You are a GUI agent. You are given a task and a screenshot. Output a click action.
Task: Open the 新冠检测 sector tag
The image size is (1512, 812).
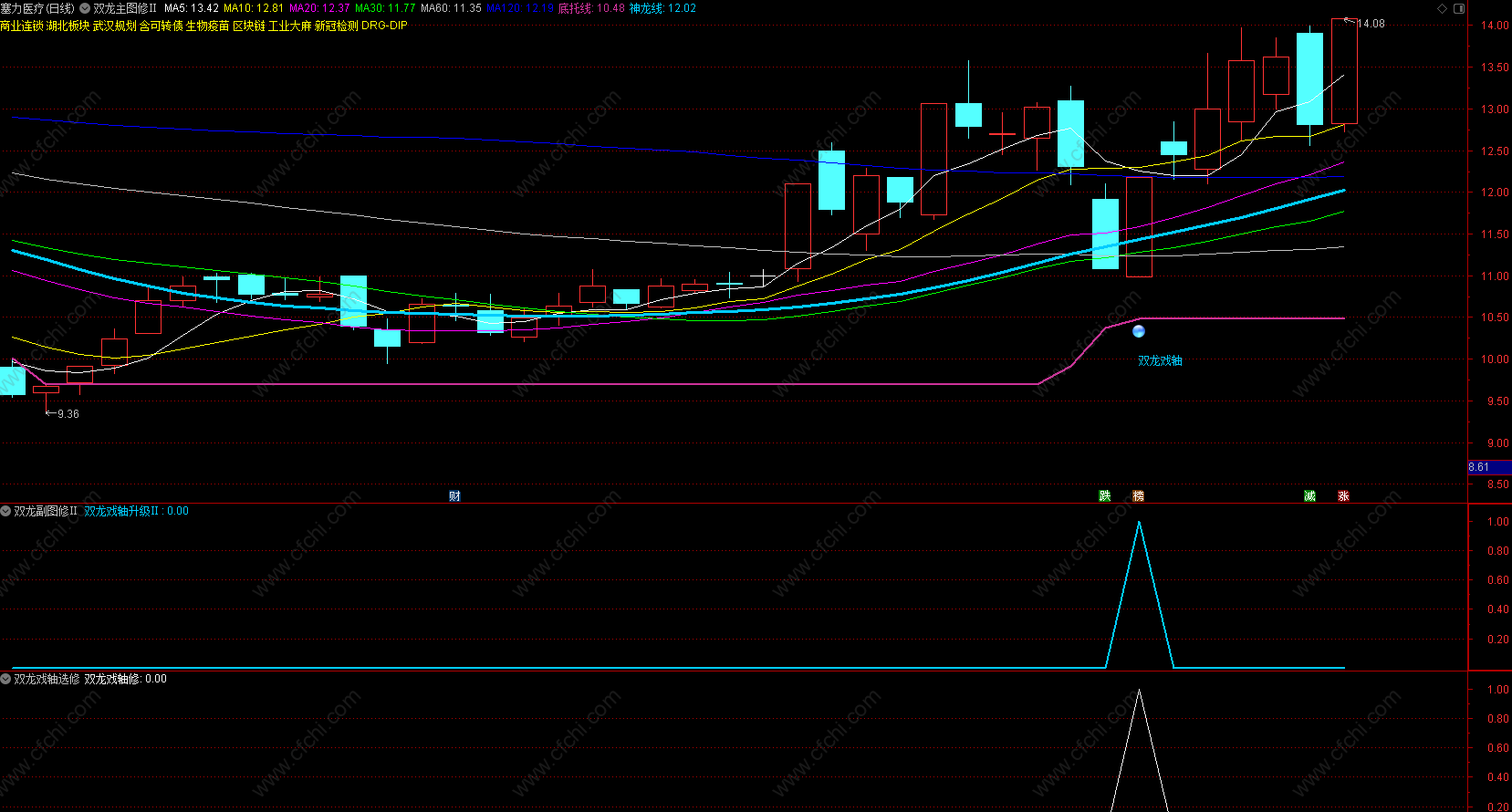pos(337,26)
